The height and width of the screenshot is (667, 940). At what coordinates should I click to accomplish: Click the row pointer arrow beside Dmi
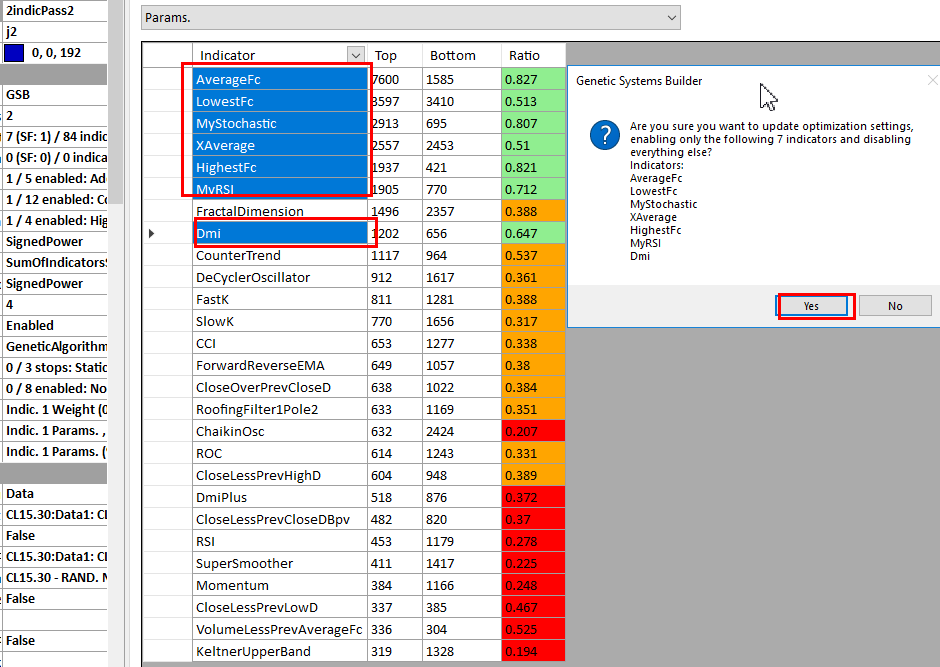pyautogui.click(x=152, y=233)
